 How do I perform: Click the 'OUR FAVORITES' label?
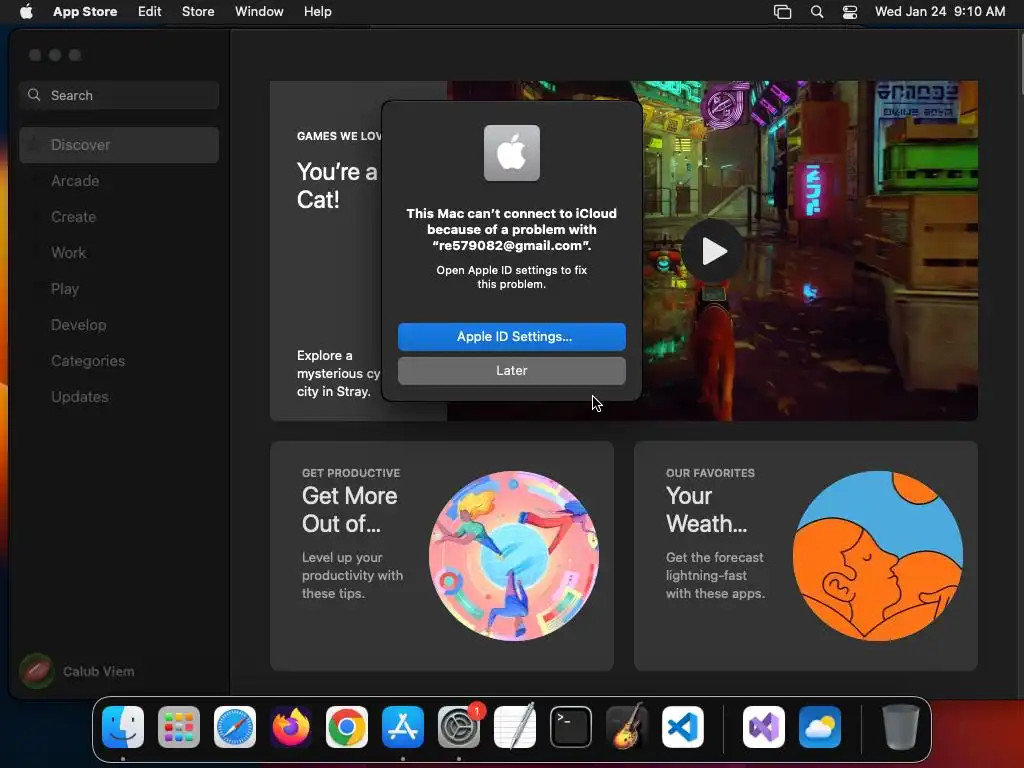pyautogui.click(x=710, y=473)
